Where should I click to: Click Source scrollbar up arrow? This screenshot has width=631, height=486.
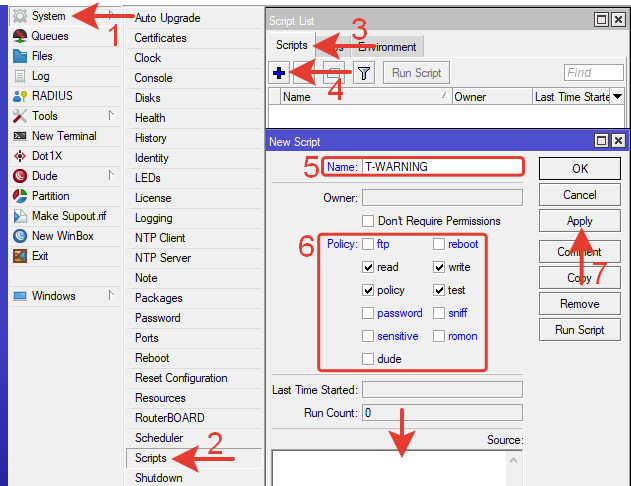[513, 460]
